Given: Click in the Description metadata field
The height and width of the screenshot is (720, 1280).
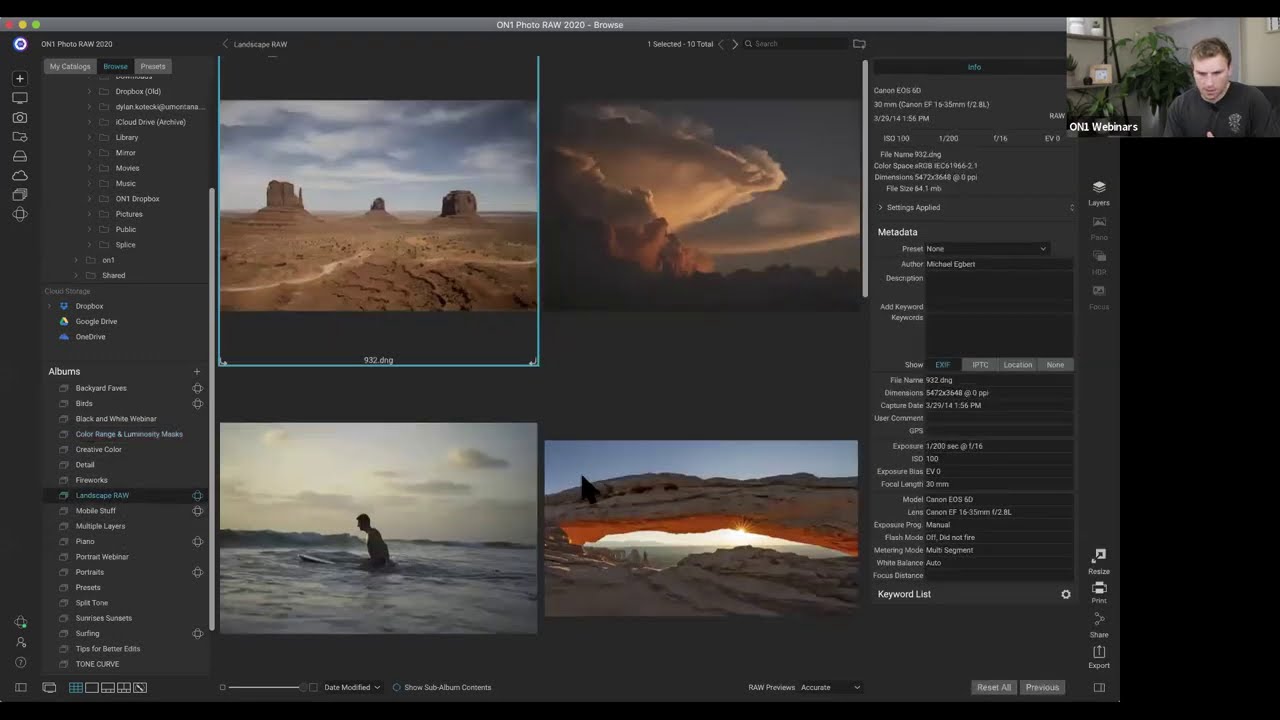Looking at the screenshot, I should pyautogui.click(x=998, y=284).
